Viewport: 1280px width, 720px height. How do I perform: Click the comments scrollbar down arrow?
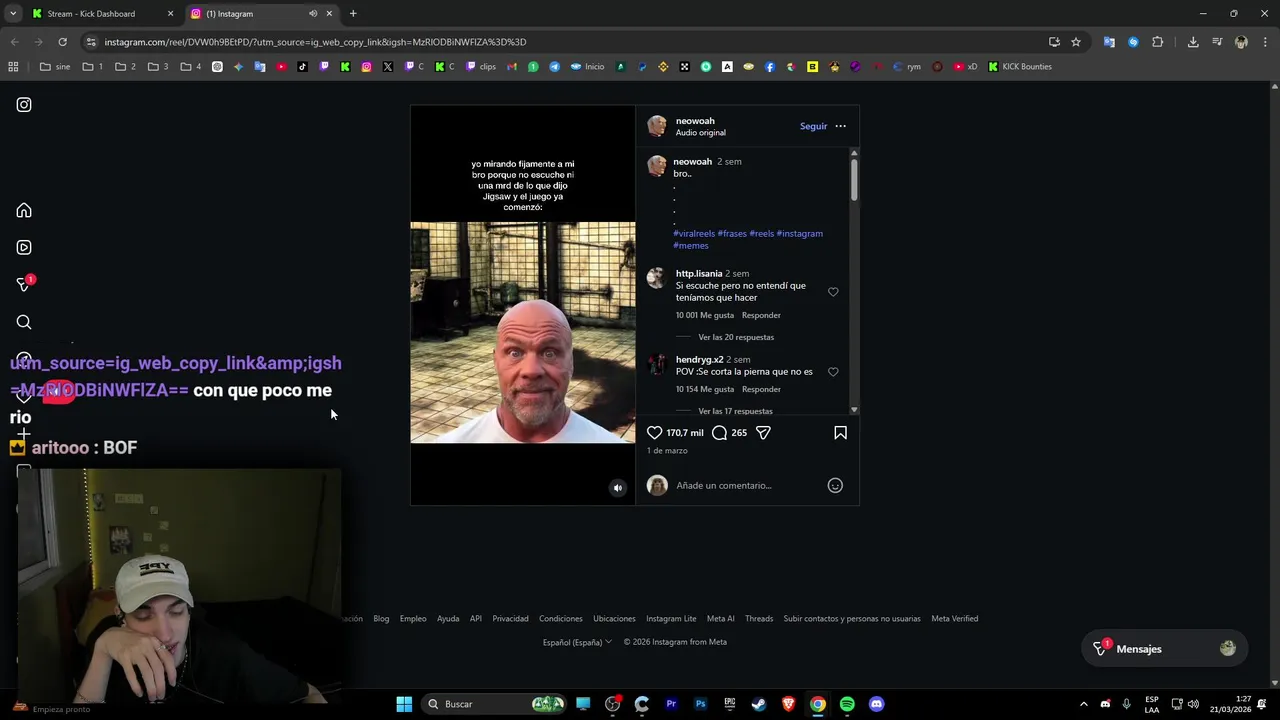tap(854, 410)
